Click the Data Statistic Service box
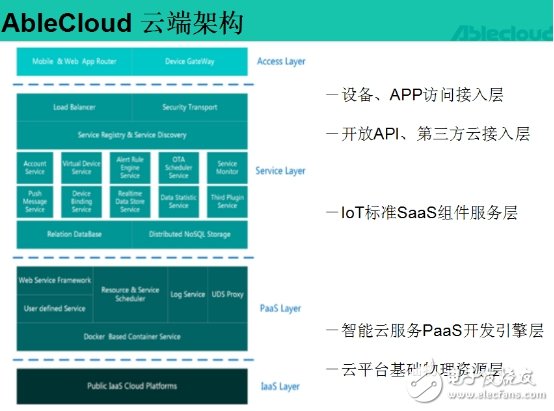Screen dimensions: 554x411 click(178, 201)
